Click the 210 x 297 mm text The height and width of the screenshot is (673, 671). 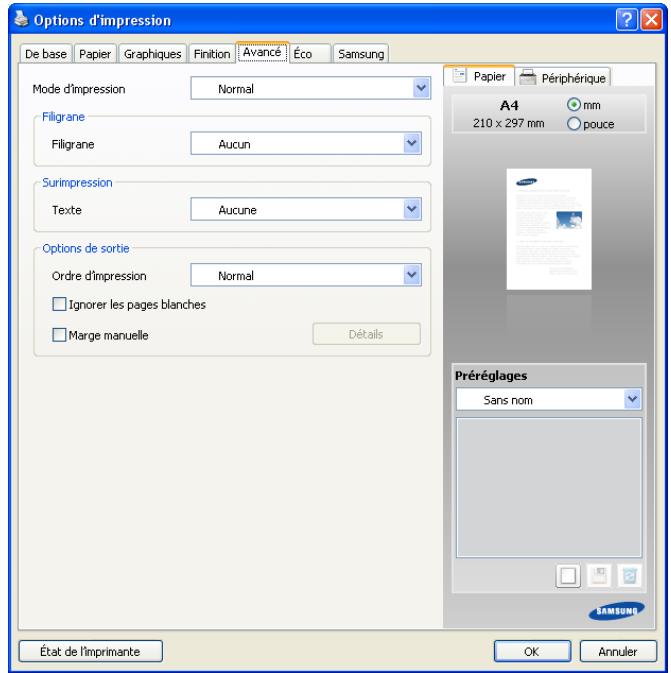[509, 123]
